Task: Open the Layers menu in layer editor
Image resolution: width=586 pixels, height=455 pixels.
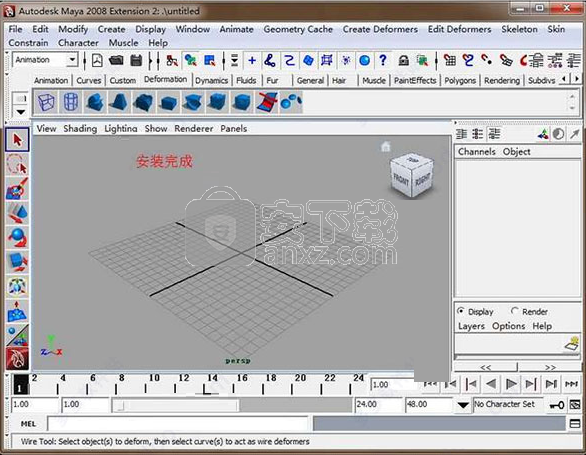Action: click(x=471, y=326)
